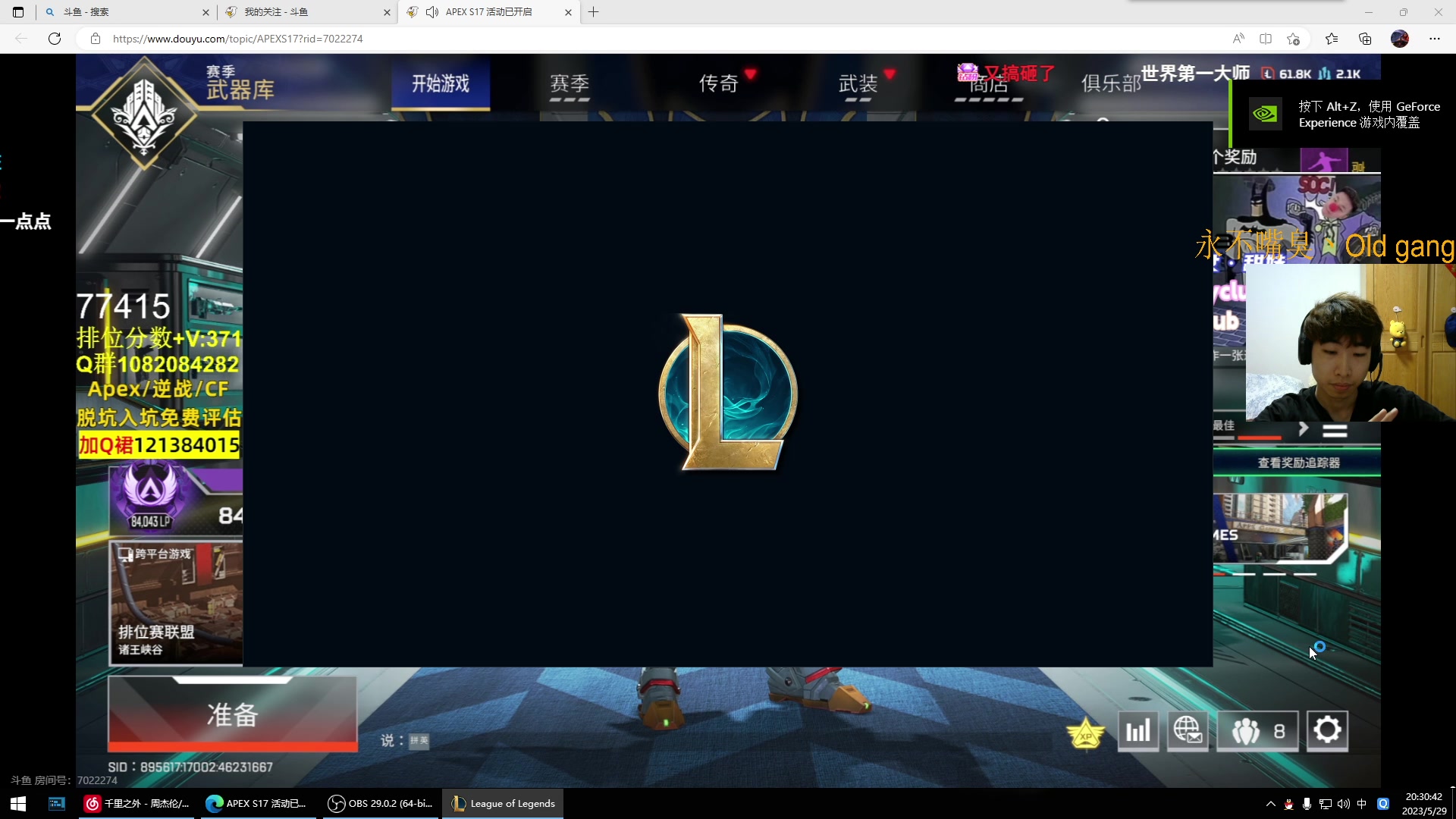The image size is (1456, 819).
Task: Open Edge Settings and more menu
Action: [1435, 39]
